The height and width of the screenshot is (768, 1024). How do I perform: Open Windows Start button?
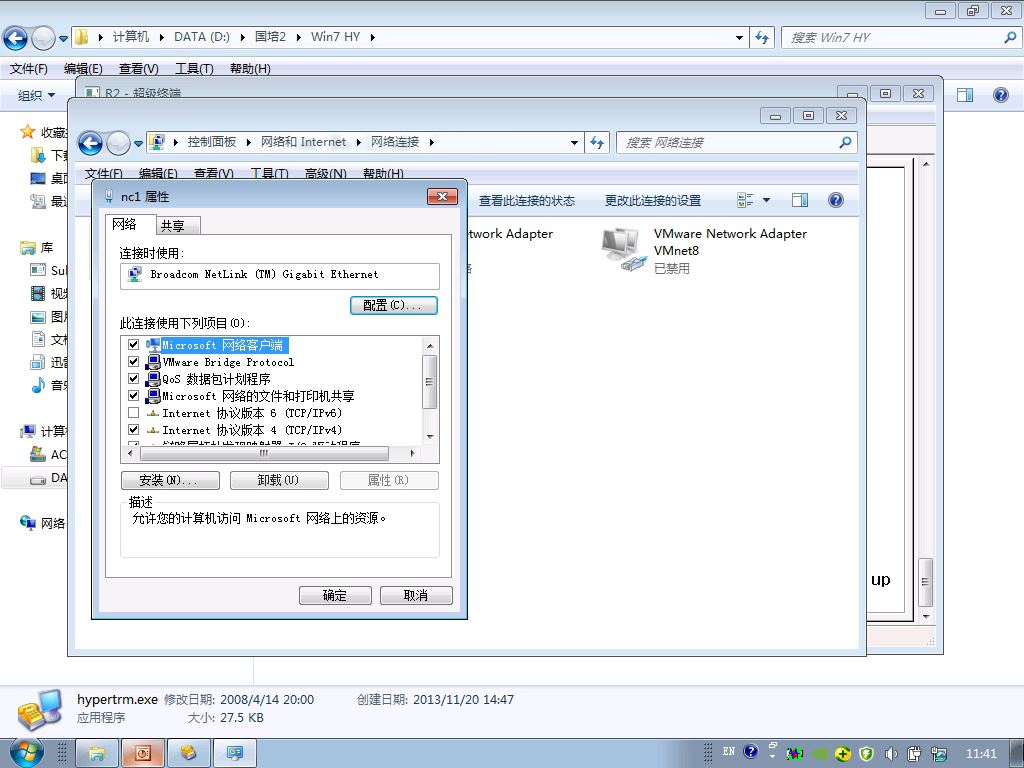point(26,753)
